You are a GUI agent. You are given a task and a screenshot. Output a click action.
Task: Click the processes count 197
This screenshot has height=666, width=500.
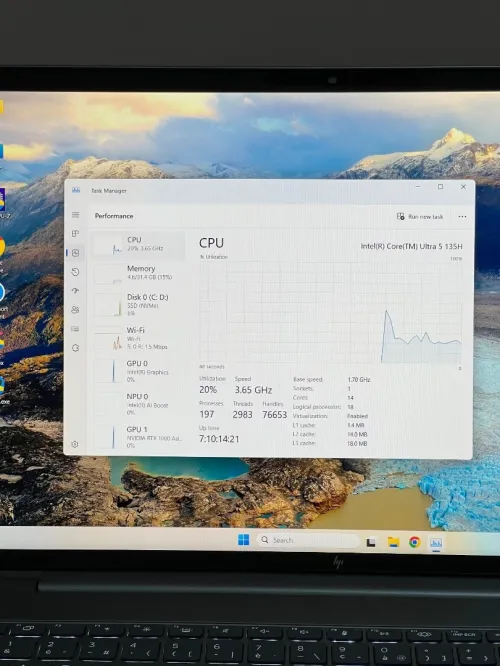coord(206,414)
